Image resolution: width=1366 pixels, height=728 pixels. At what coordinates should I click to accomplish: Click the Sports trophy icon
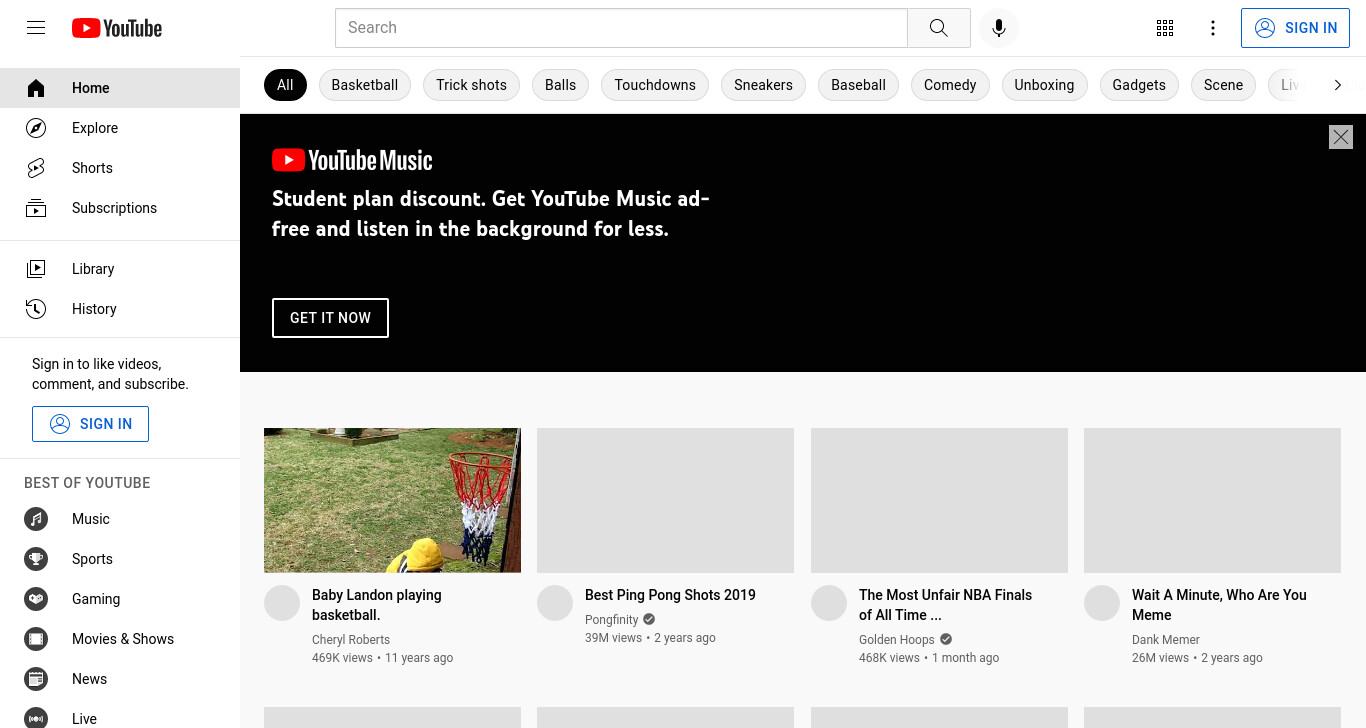tap(36, 559)
